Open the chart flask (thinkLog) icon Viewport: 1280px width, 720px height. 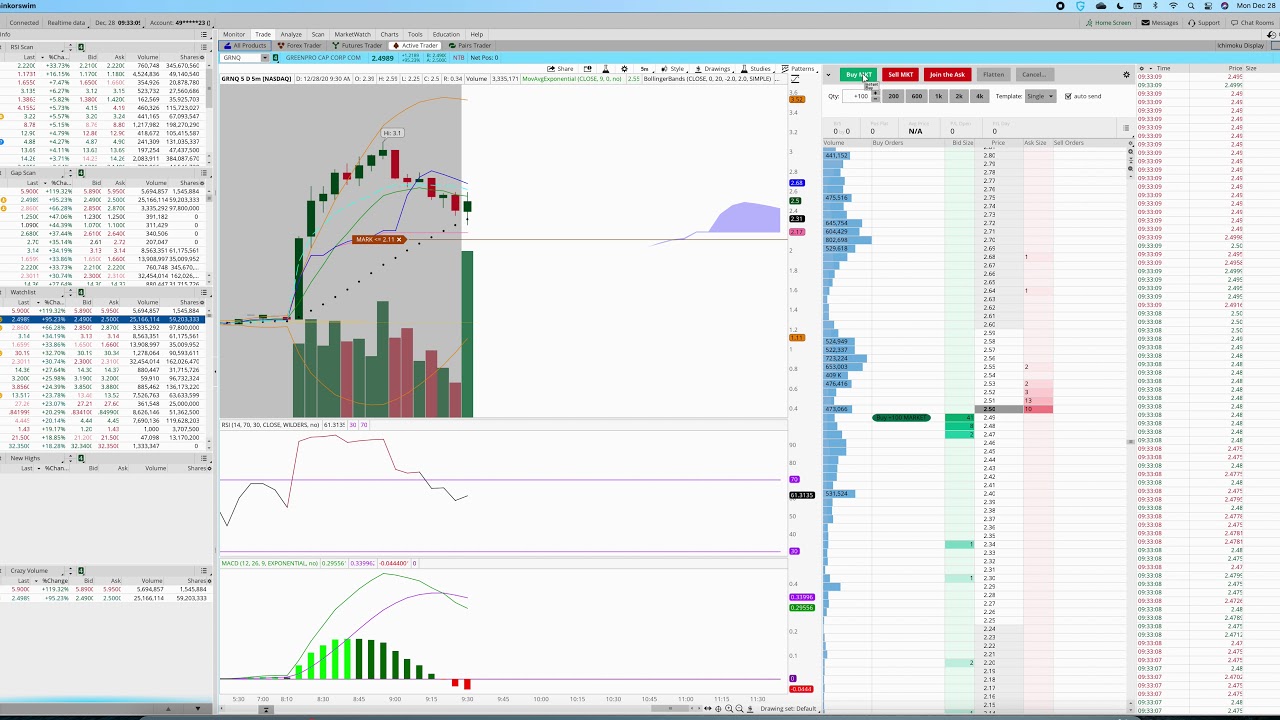click(x=605, y=69)
